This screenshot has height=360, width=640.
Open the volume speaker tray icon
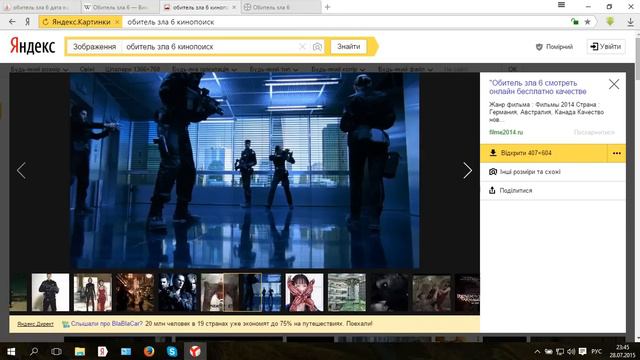click(x=571, y=352)
